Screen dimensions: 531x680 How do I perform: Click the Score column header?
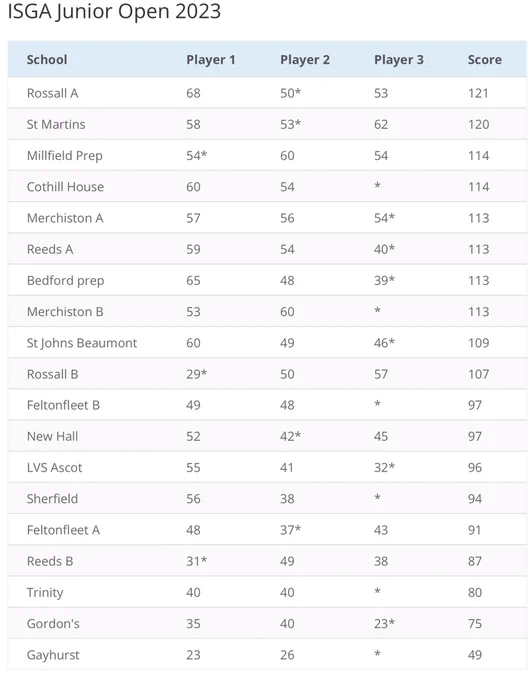(x=485, y=59)
